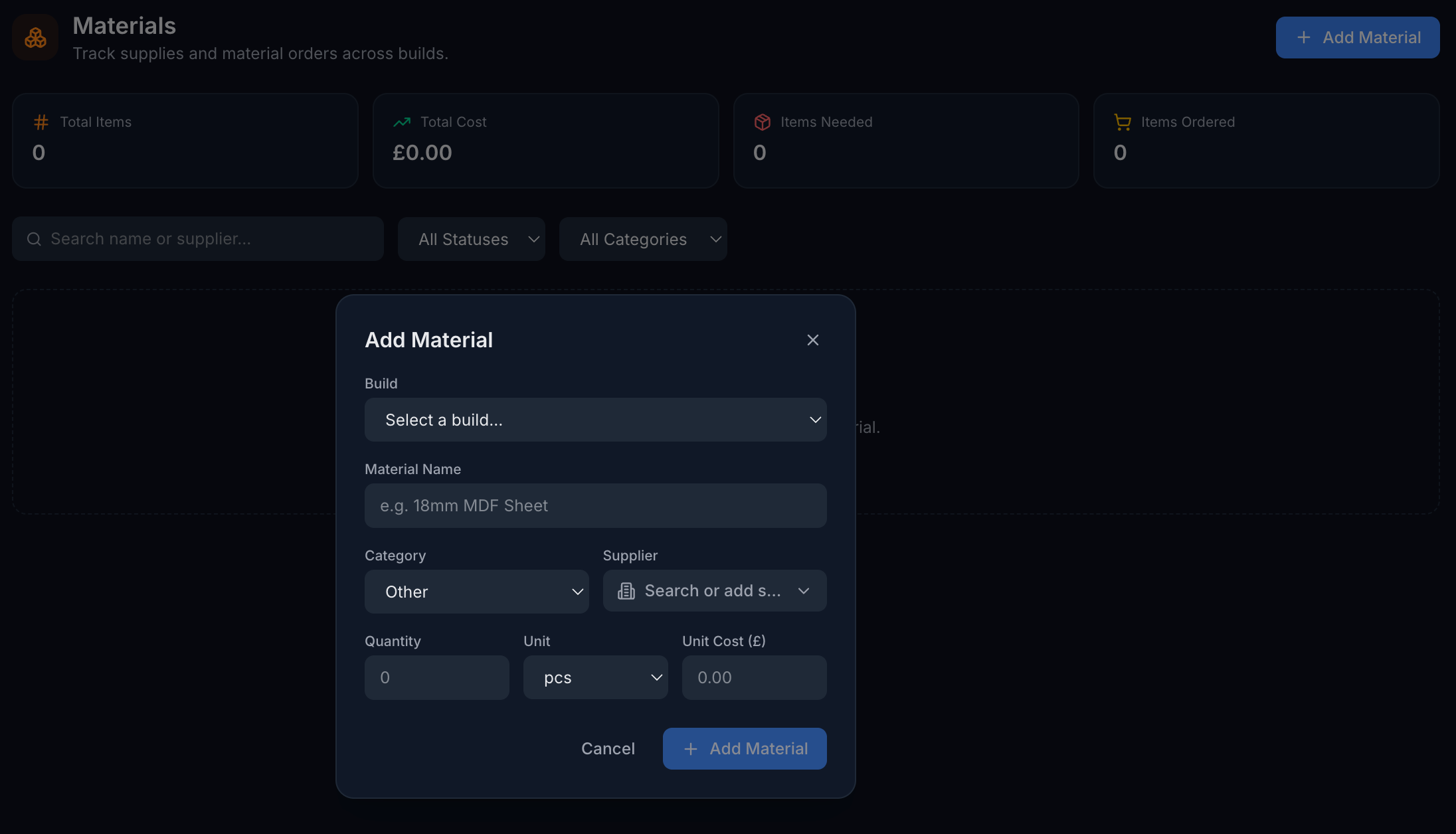This screenshot has height=834, width=1456.
Task: Open the Unit dropdown showing pcs
Action: coord(595,677)
